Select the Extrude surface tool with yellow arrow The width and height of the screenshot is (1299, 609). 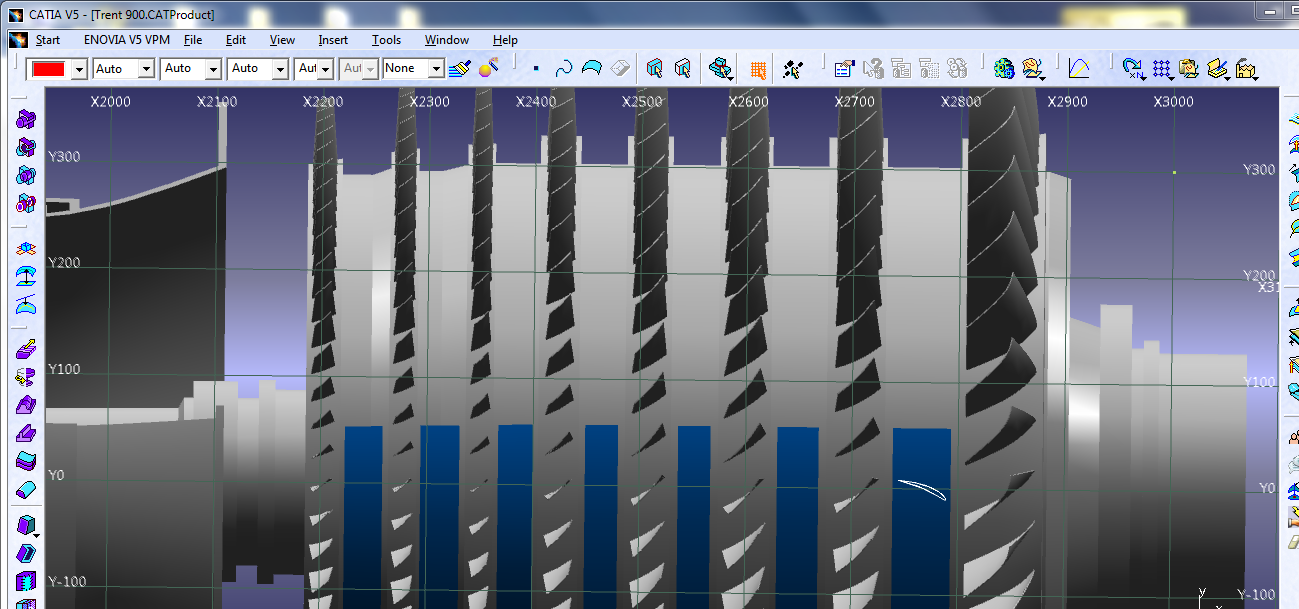click(26, 349)
